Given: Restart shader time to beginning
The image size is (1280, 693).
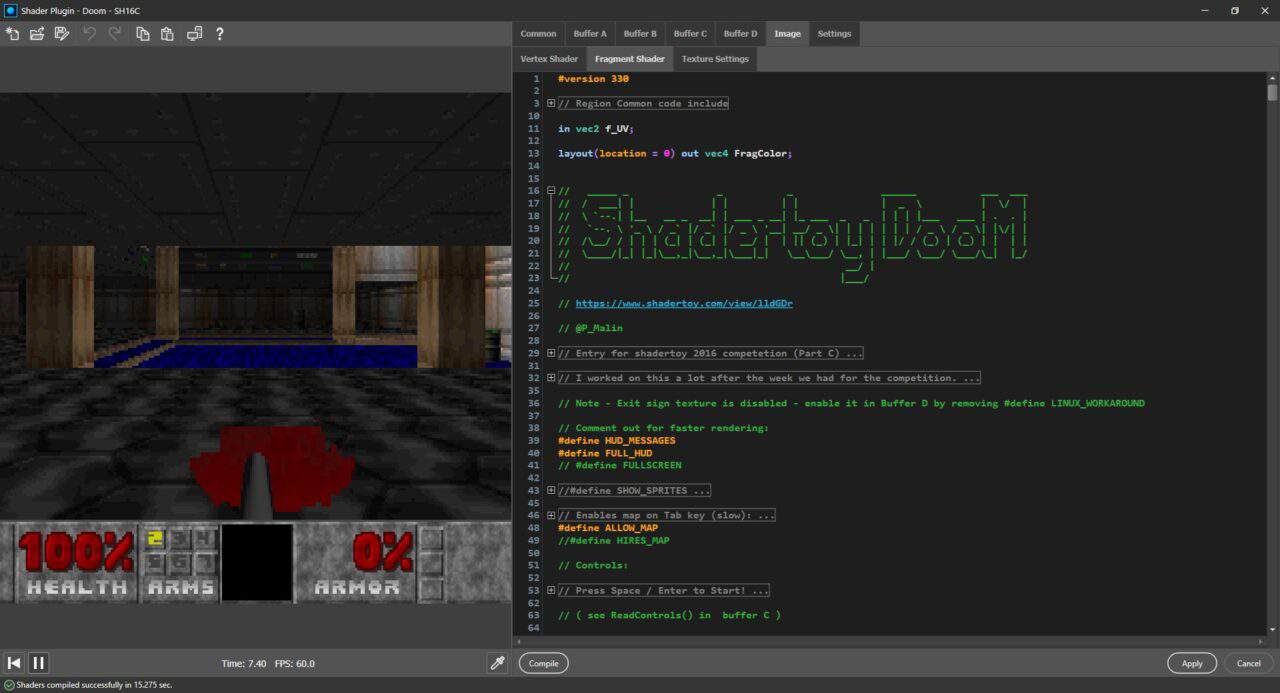Looking at the screenshot, I should click(x=14, y=663).
